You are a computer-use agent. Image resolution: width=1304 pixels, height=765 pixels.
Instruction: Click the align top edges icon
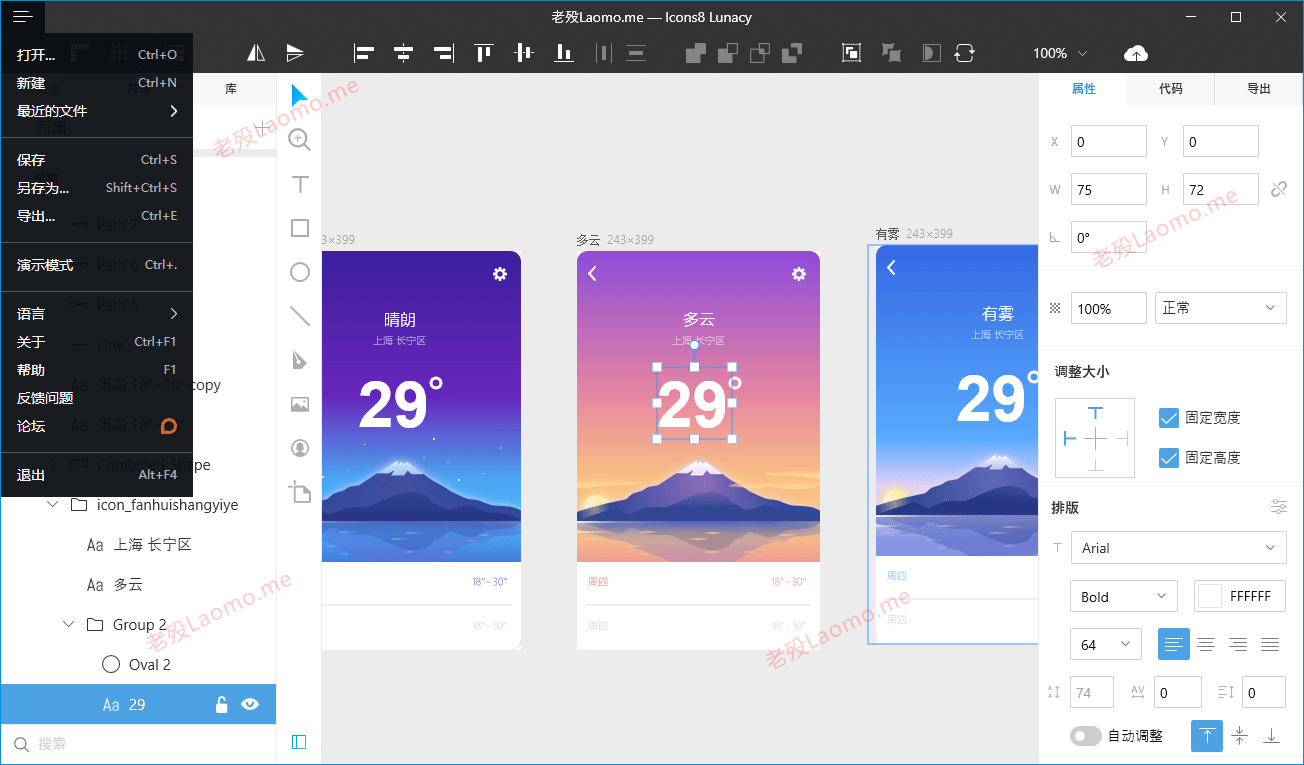tap(484, 53)
